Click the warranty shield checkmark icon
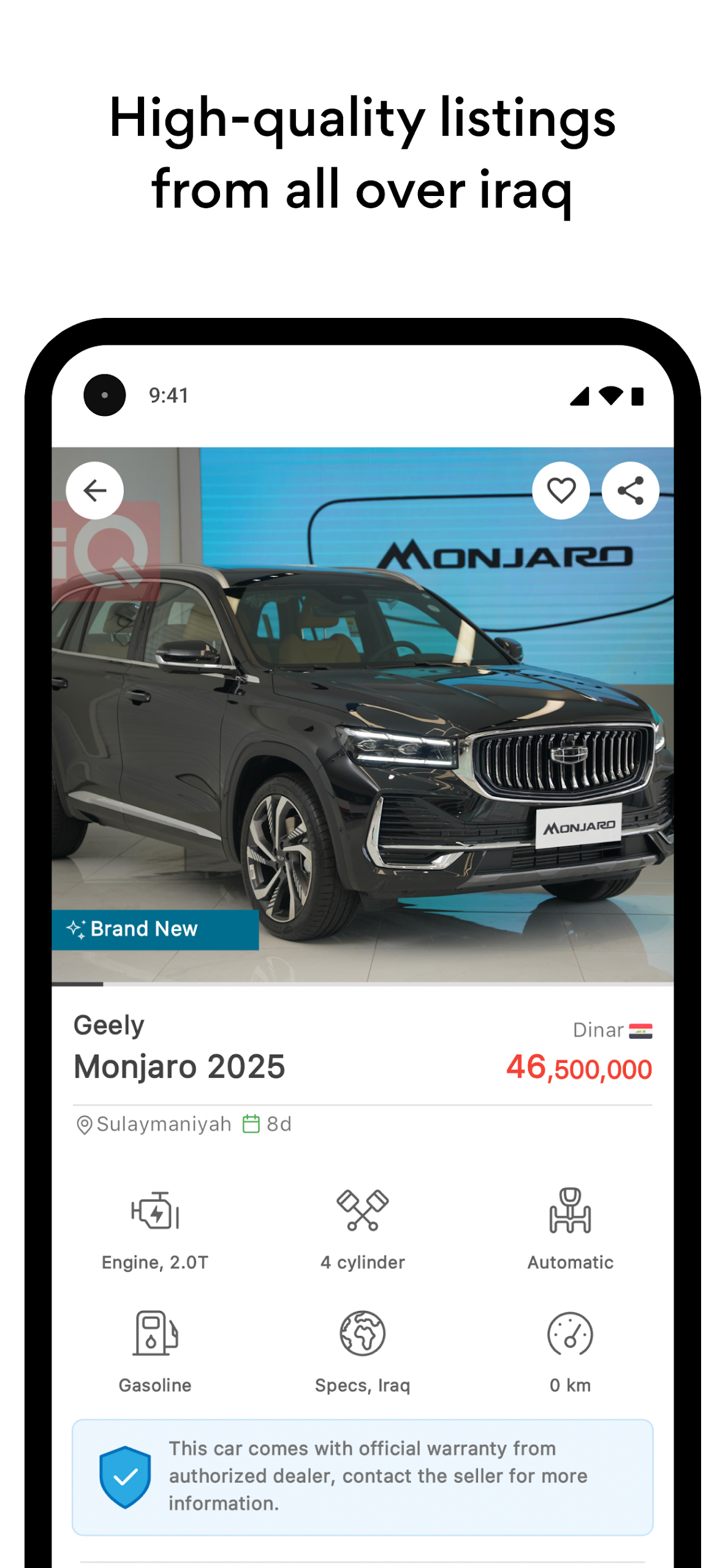The width and height of the screenshot is (725, 1568). (125, 1477)
